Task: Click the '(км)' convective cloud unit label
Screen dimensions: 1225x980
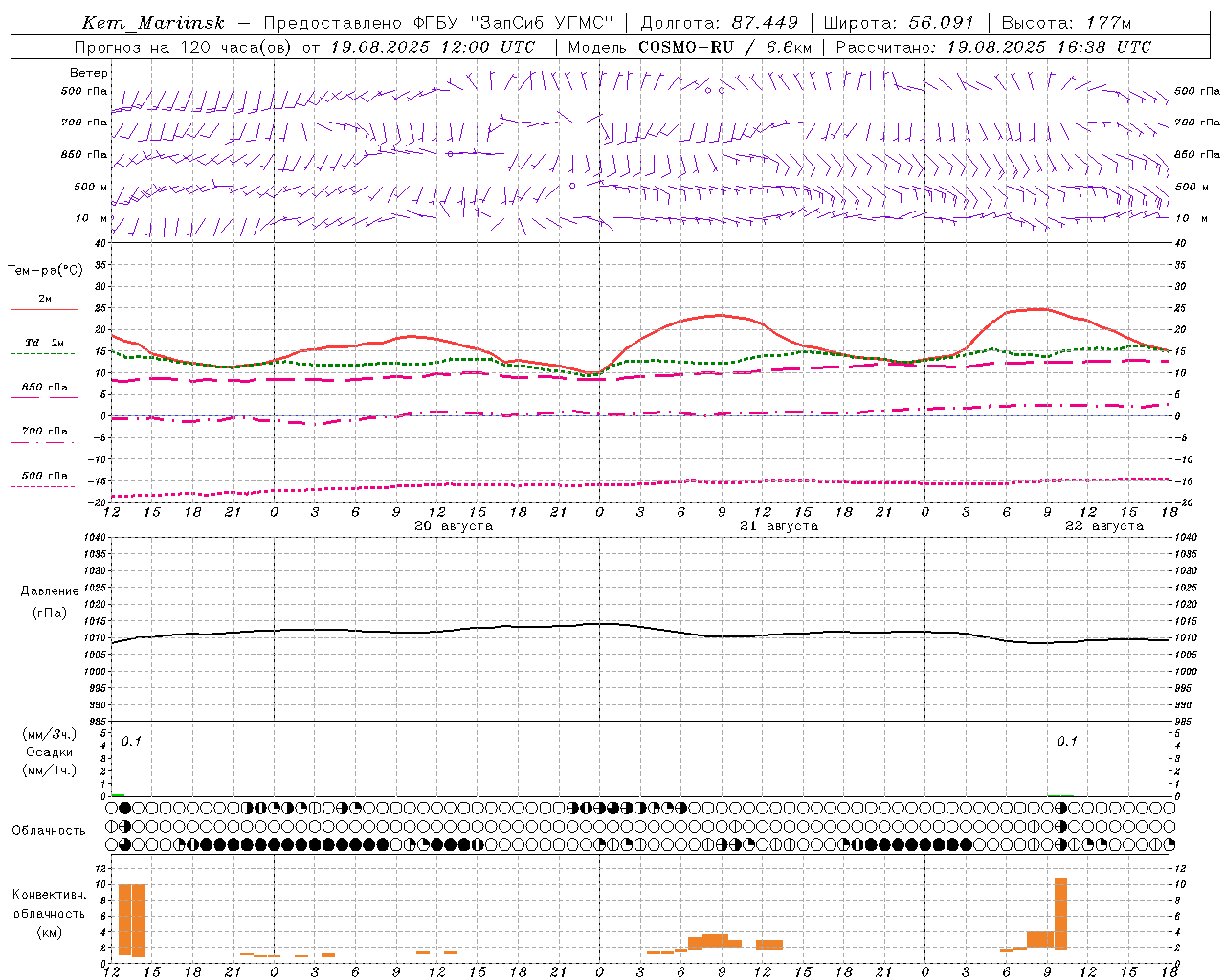Action: (x=50, y=931)
